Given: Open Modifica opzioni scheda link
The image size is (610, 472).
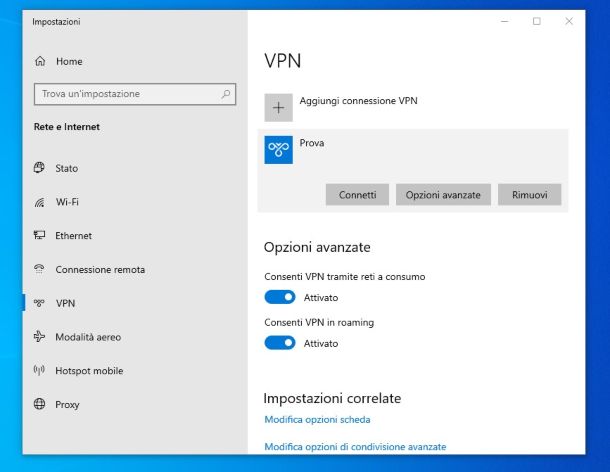Looking at the screenshot, I should tap(317, 419).
